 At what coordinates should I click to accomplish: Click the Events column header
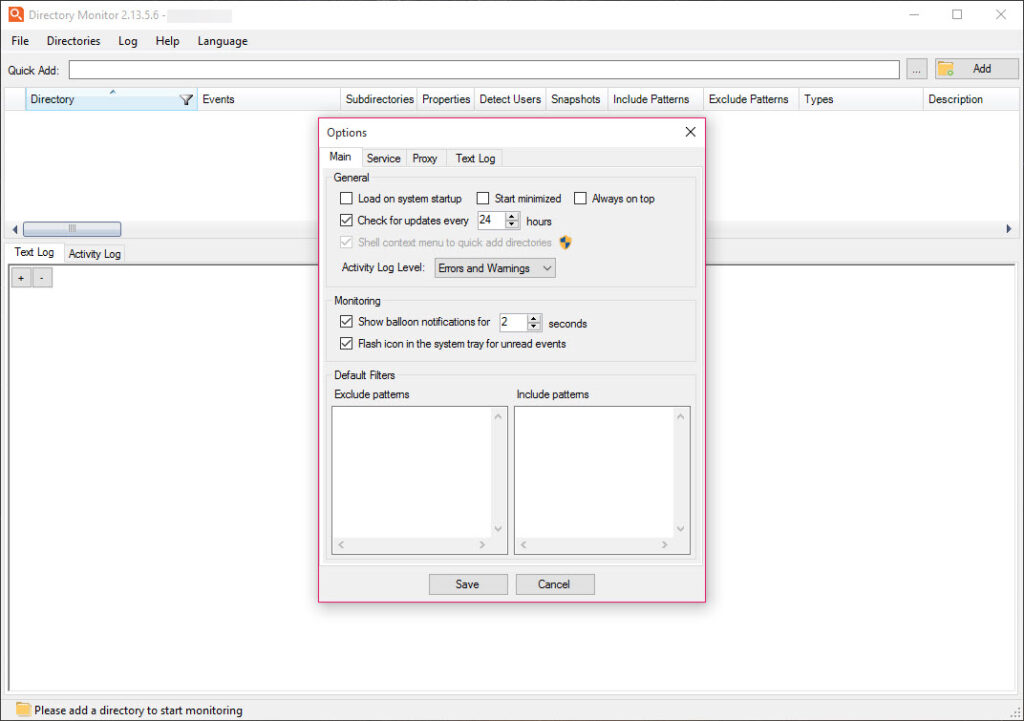tap(269, 99)
